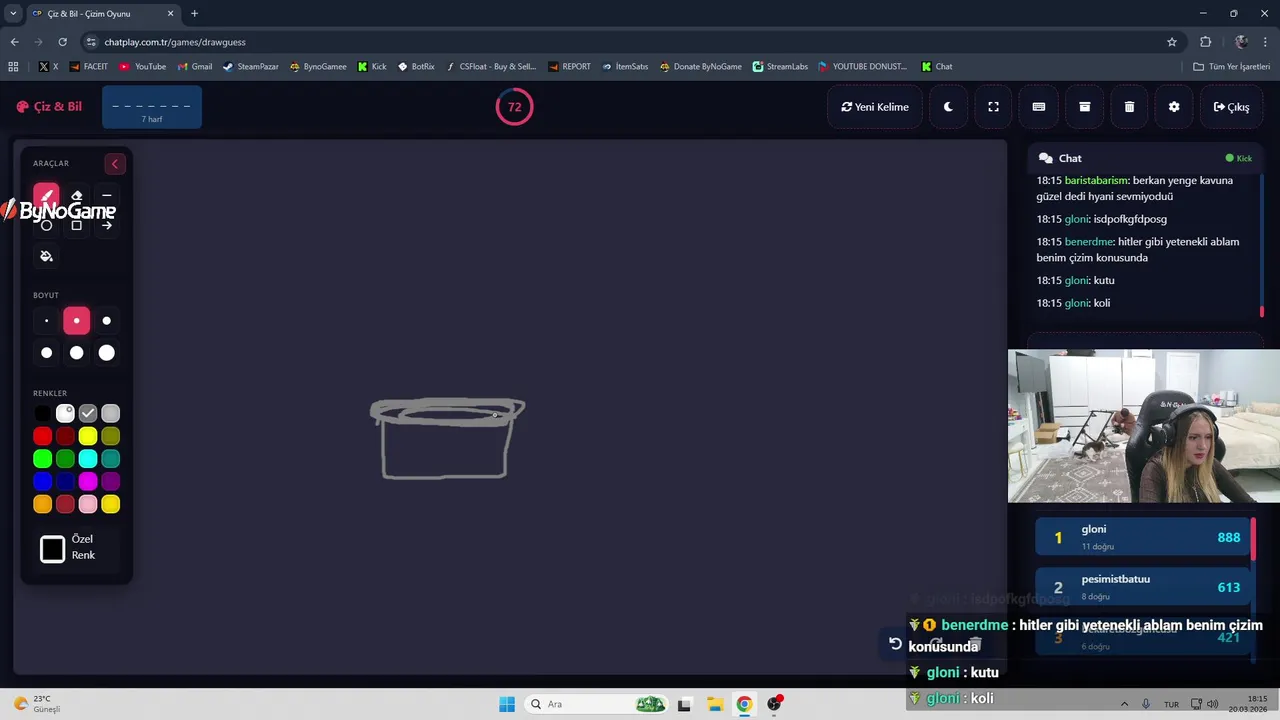The width and height of the screenshot is (1280, 720).
Task: Click the Yeni Kelime button
Action: (x=875, y=107)
